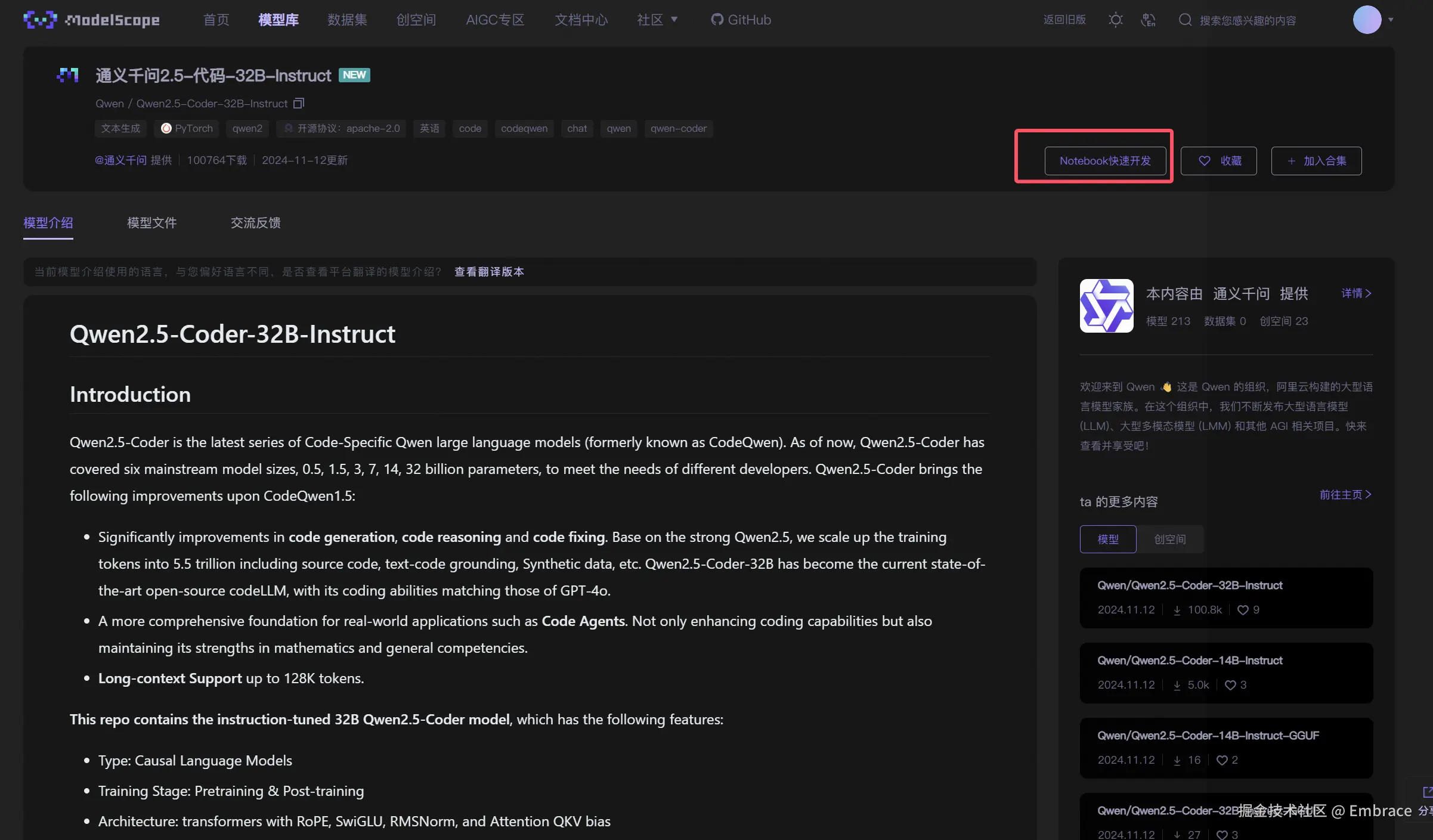The height and width of the screenshot is (840, 1433).
Task: Click the 加入合集 plus button
Action: coord(1316,161)
